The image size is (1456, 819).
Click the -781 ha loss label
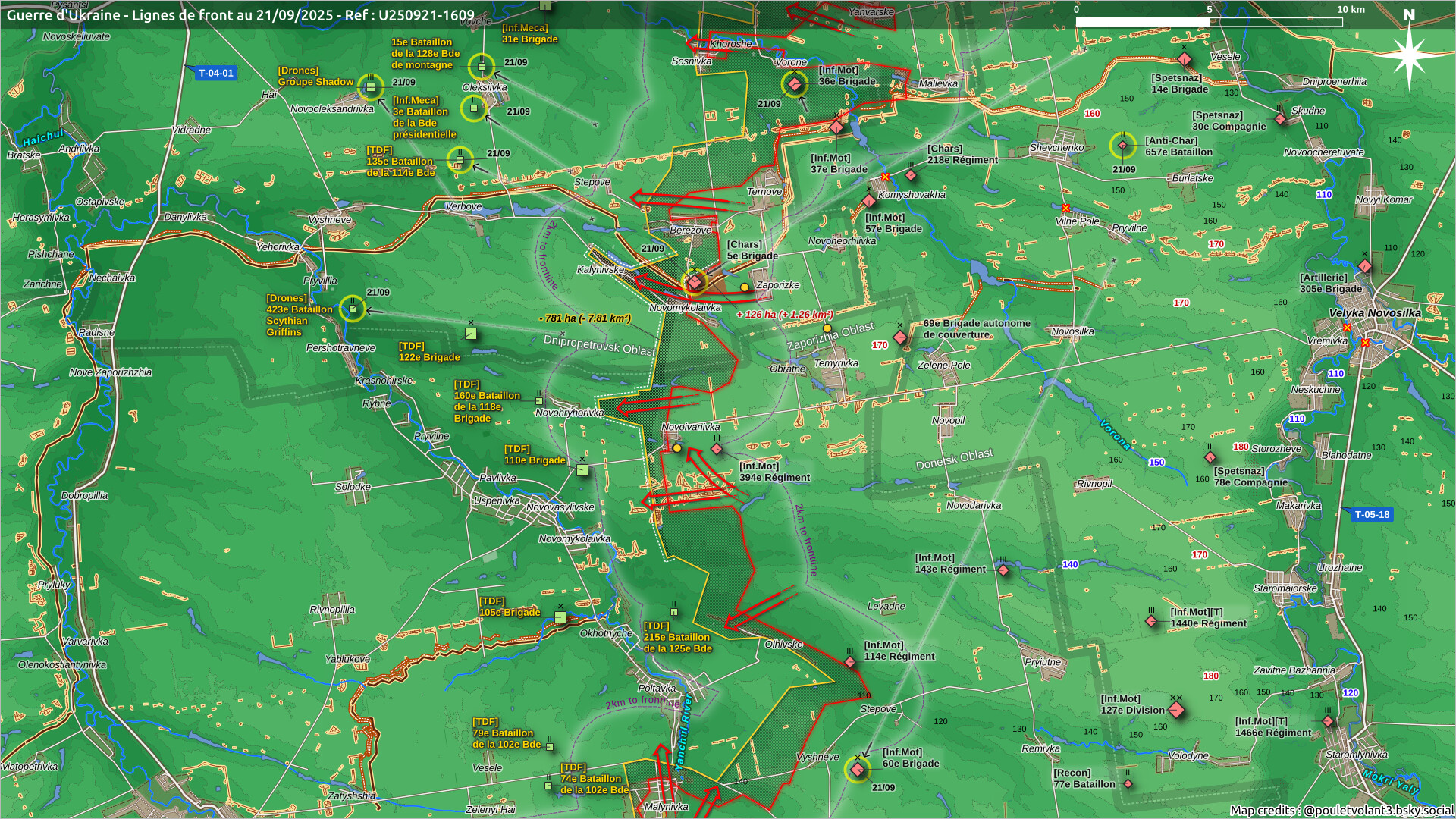[584, 318]
